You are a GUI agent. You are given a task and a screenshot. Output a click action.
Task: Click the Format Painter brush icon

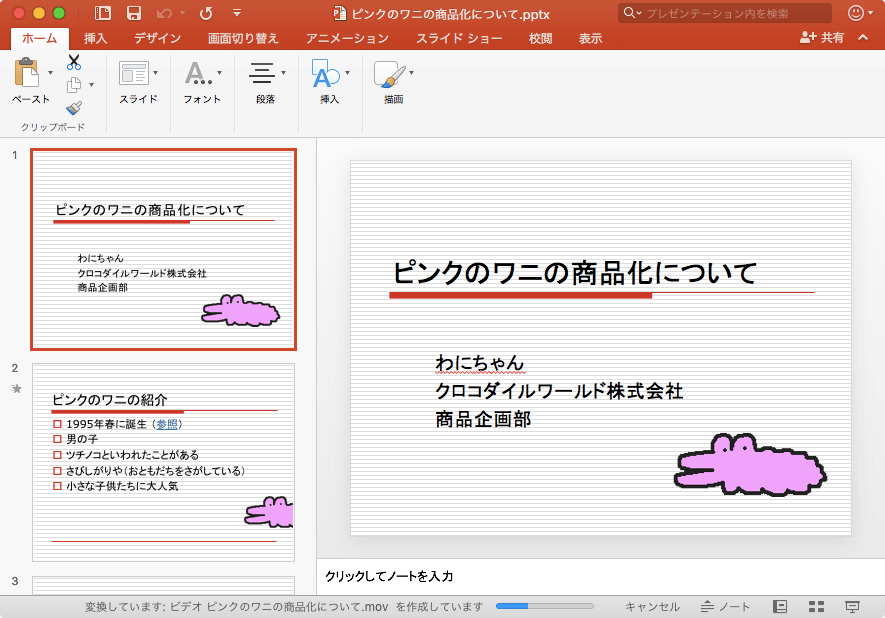(x=74, y=108)
